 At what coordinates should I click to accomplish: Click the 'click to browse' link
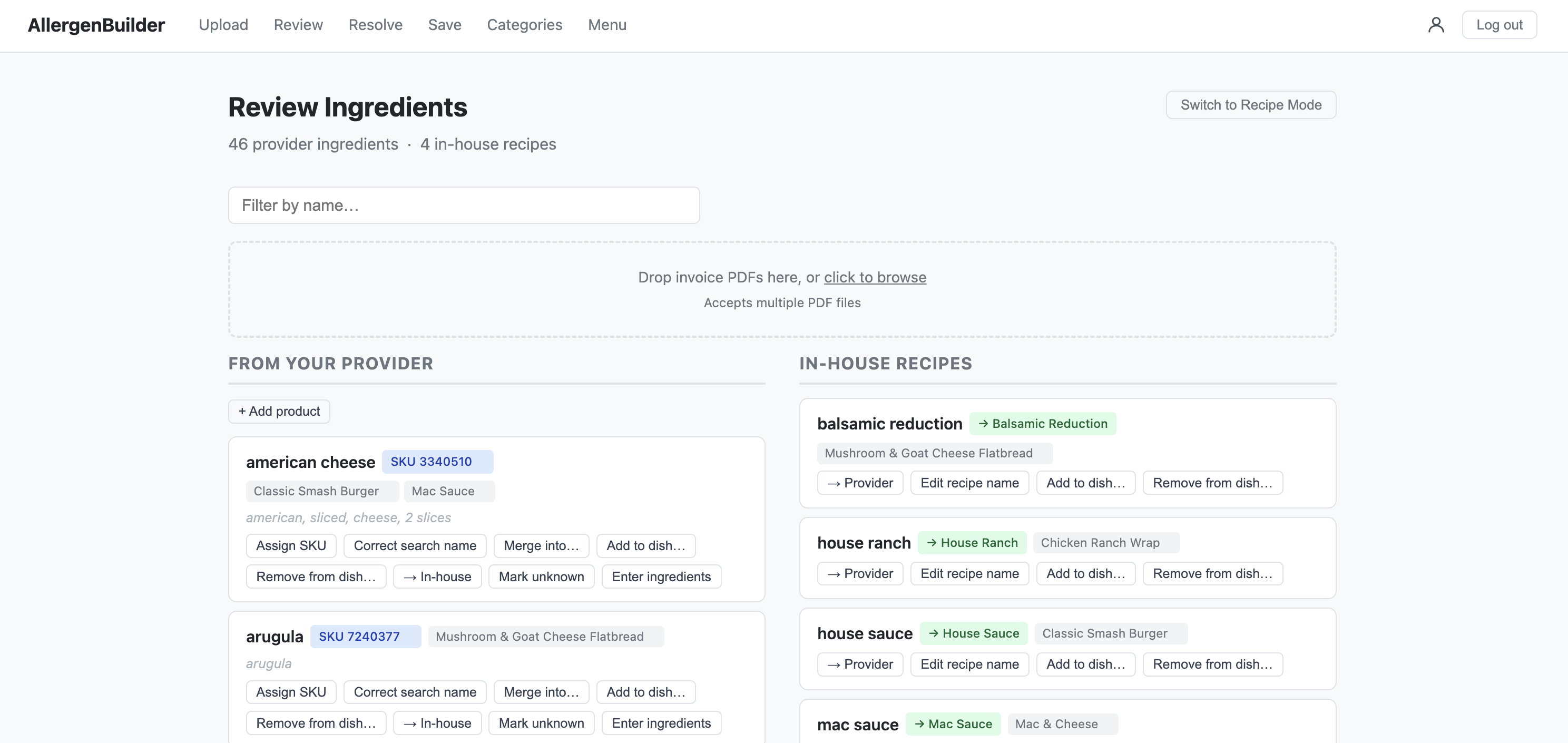[875, 277]
